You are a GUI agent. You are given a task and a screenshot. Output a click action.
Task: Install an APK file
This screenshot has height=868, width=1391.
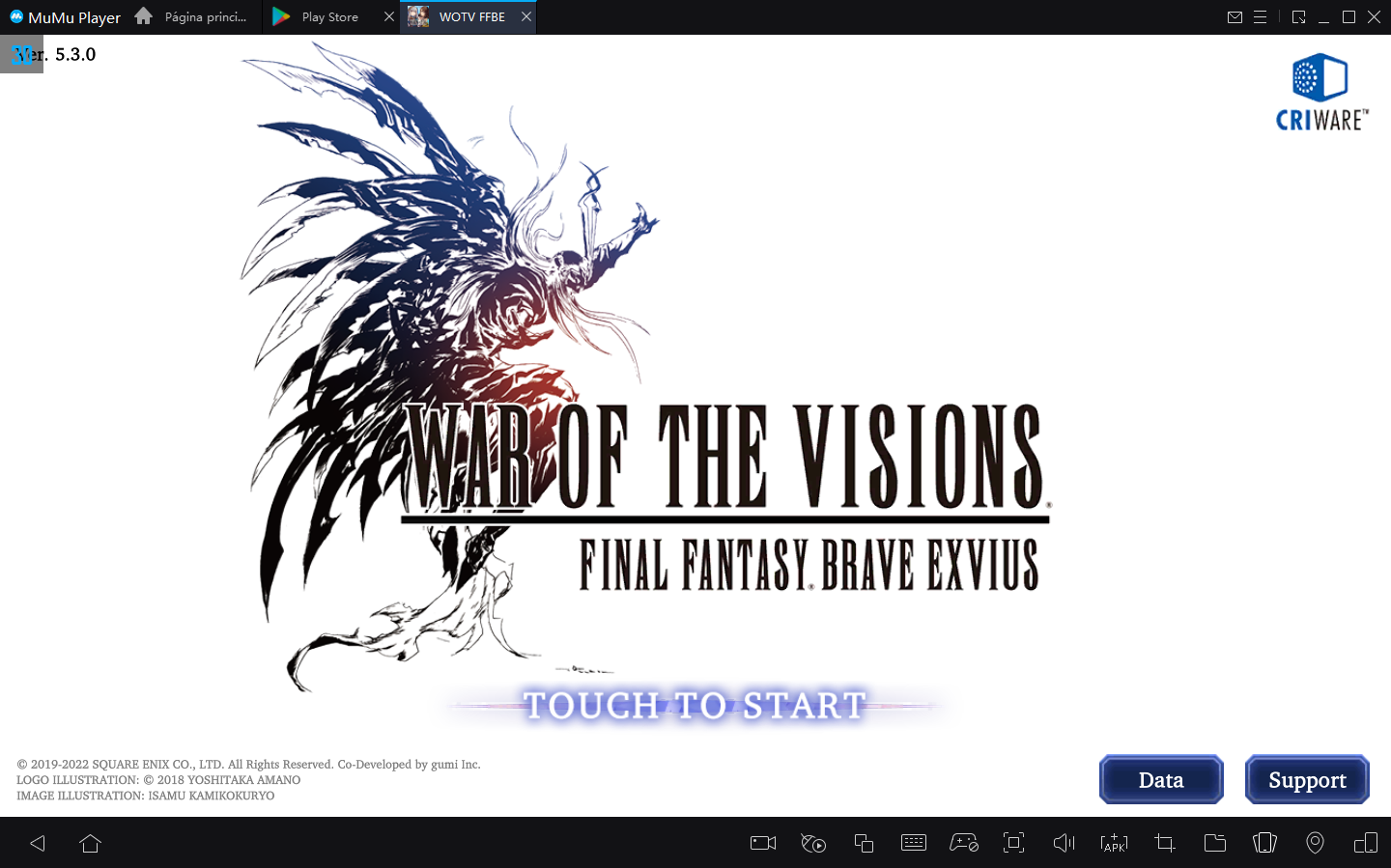1114,843
